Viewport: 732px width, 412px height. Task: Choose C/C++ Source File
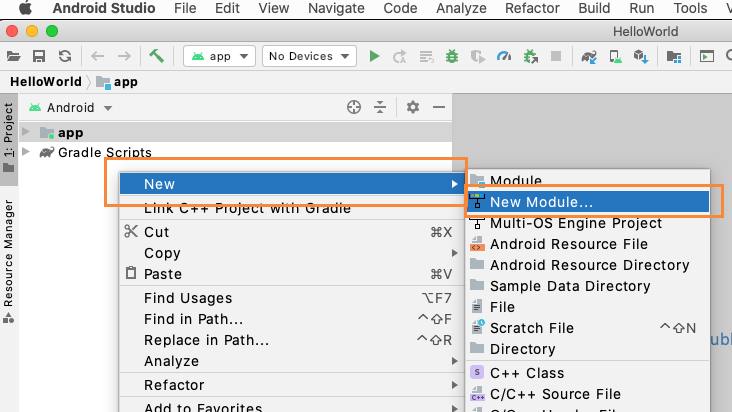588,394
